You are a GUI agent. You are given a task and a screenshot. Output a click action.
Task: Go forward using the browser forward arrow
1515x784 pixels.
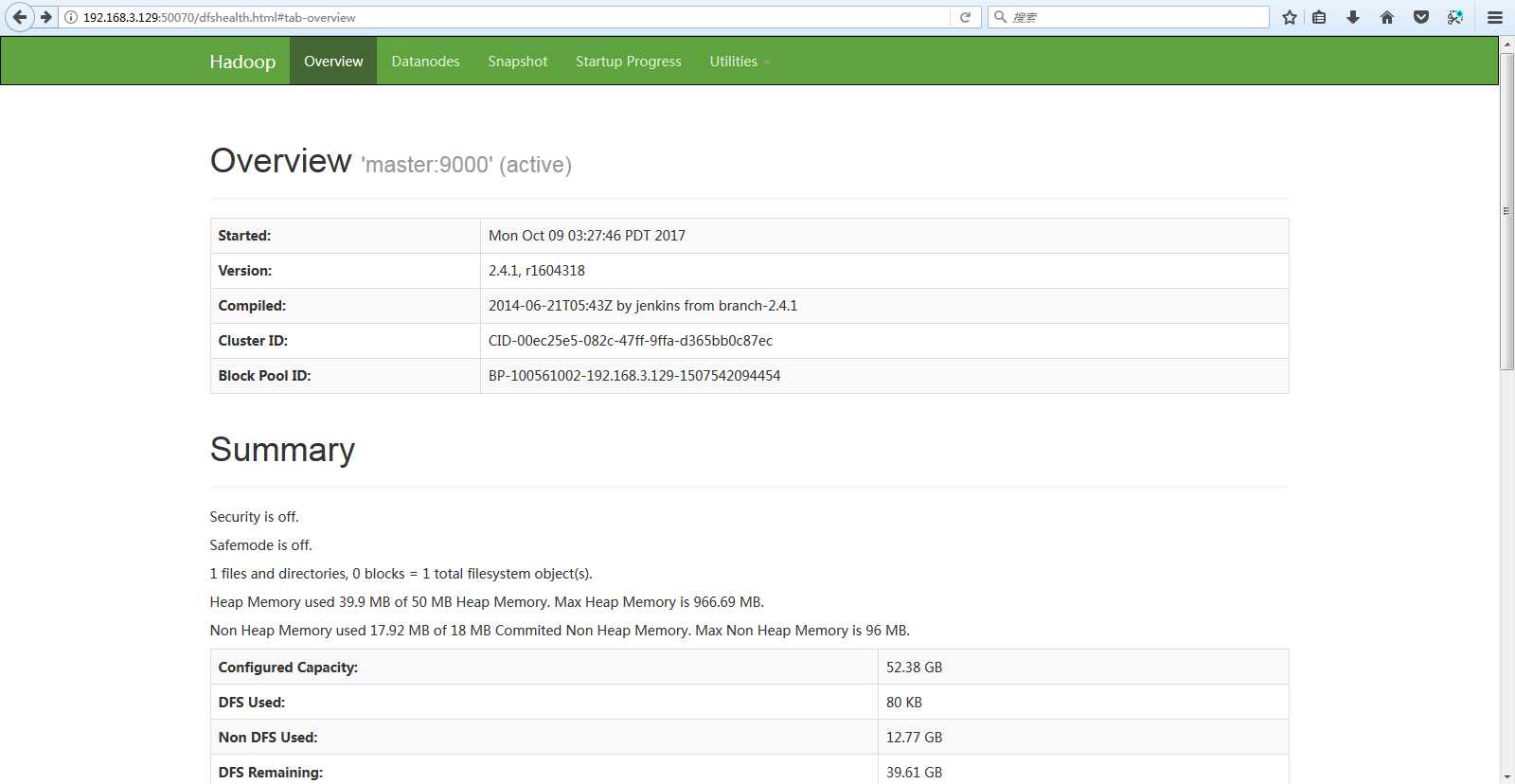coord(45,17)
